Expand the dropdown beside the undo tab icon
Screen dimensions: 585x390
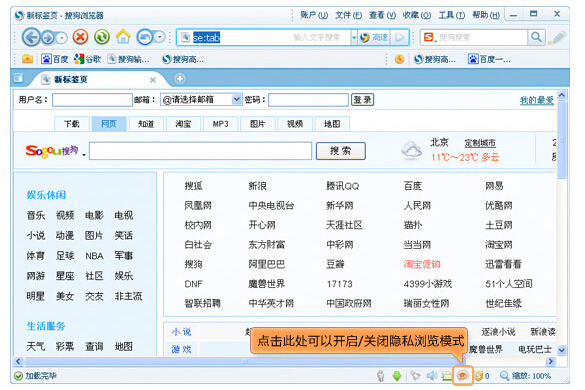(160, 37)
